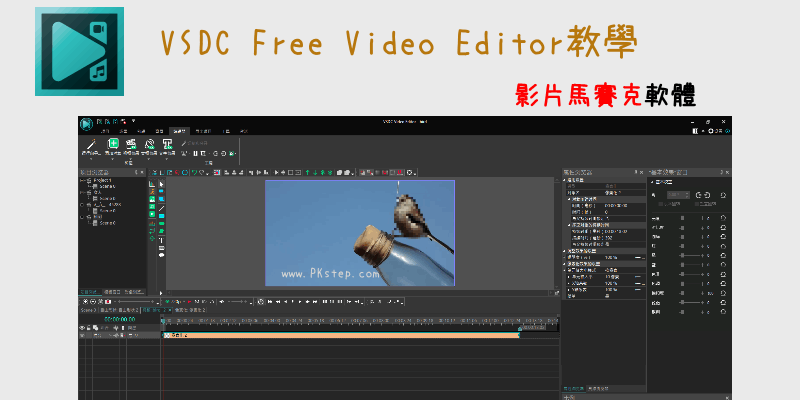Click the green plus Add Object icon
The image size is (800, 400).
tap(113, 144)
